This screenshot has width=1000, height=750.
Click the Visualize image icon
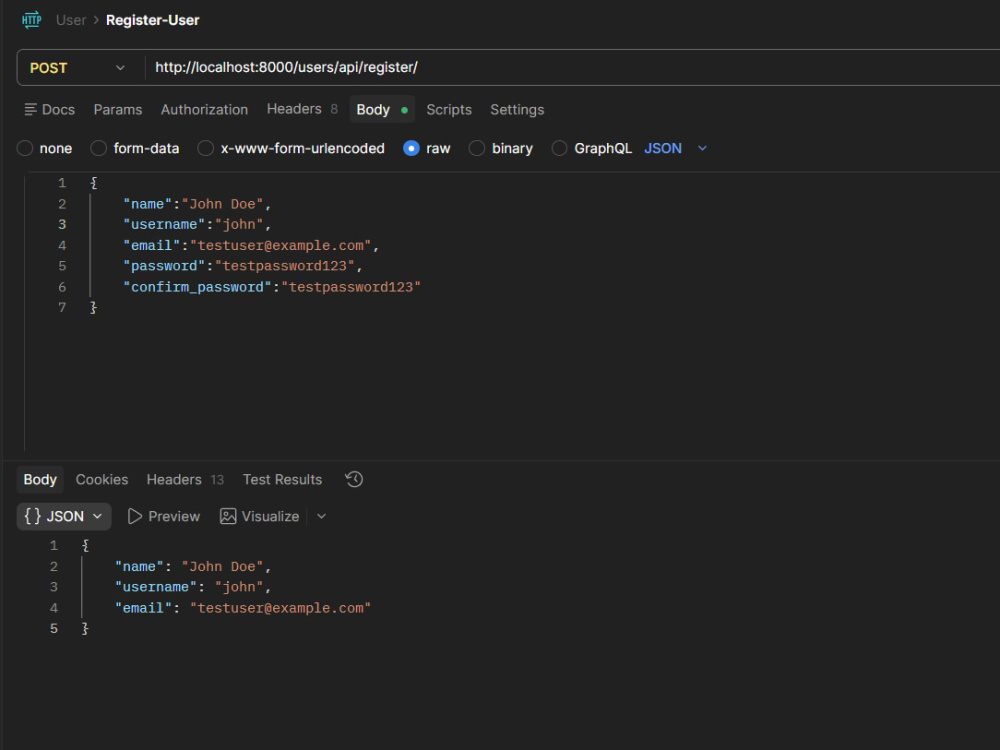[228, 516]
